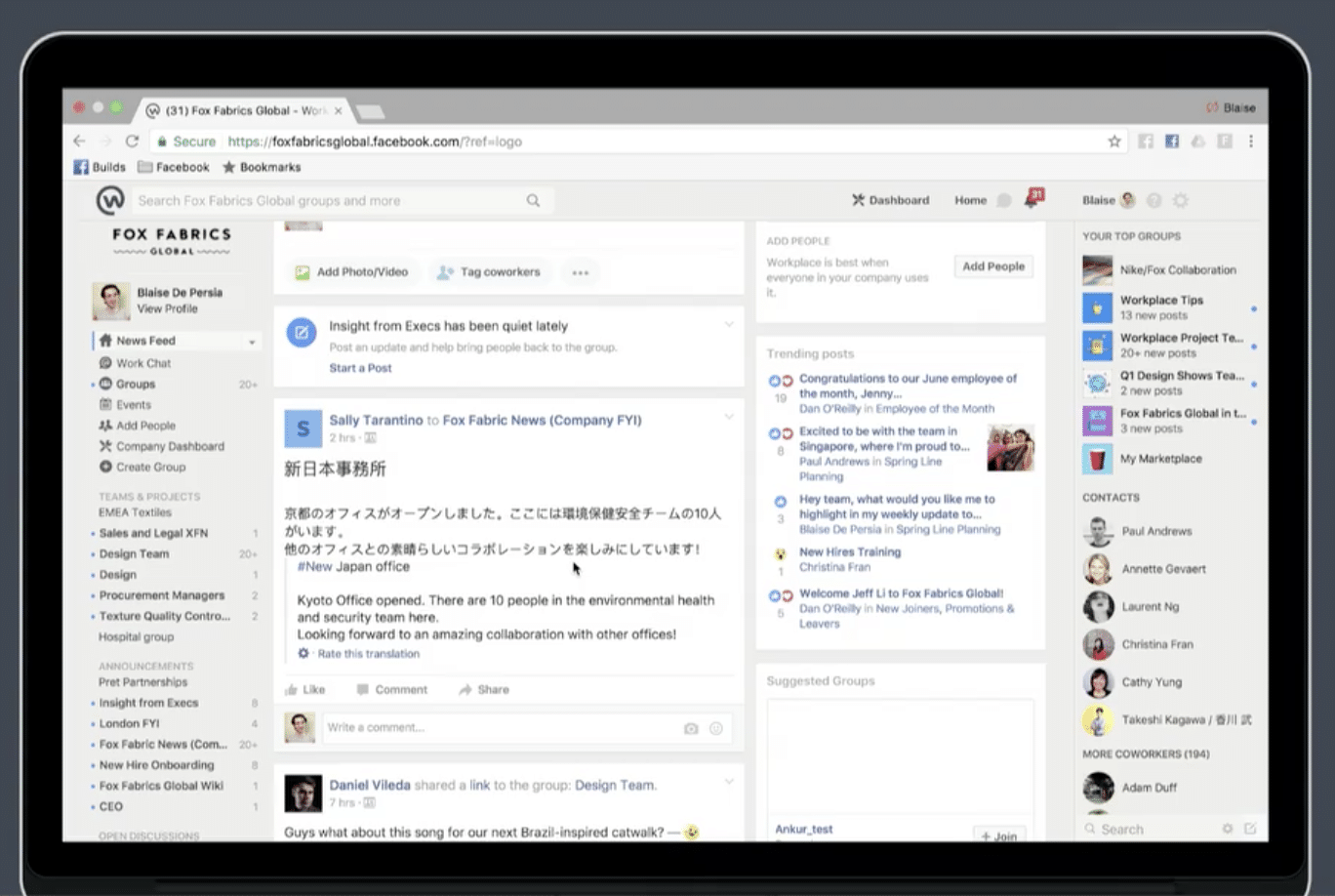Screen dimensions: 1335x896
Task: Click the Nike/Fox Collaboration group icon
Action: pyautogui.click(x=1098, y=270)
